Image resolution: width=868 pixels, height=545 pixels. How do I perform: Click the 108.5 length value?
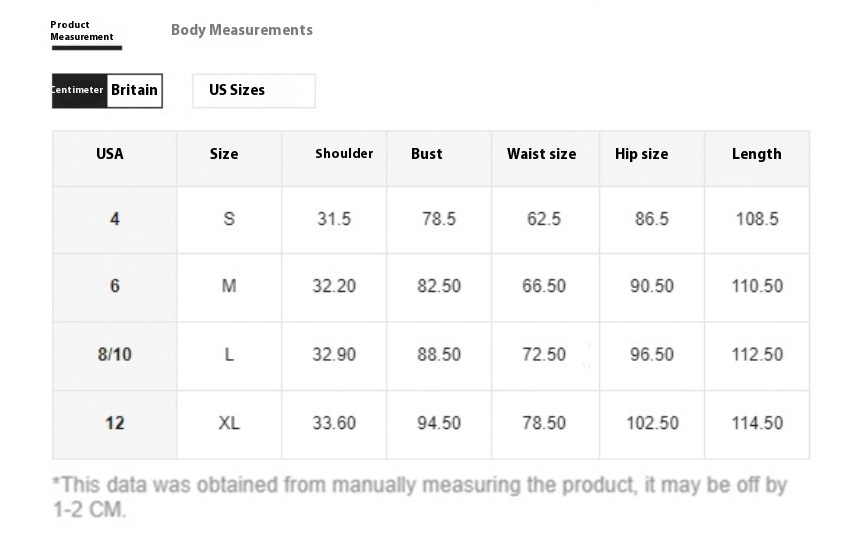(757, 219)
